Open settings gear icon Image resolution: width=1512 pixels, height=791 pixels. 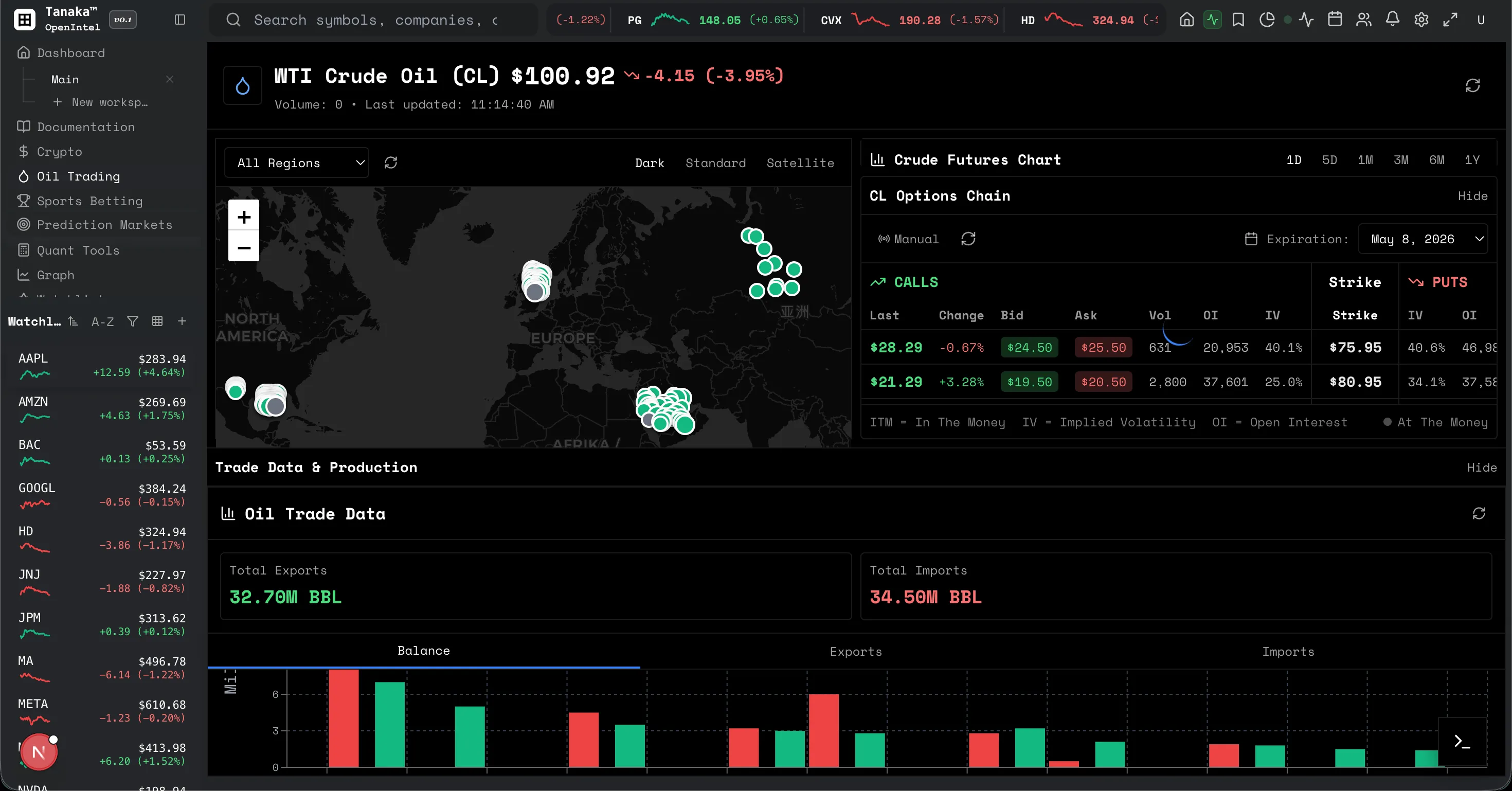click(x=1421, y=20)
